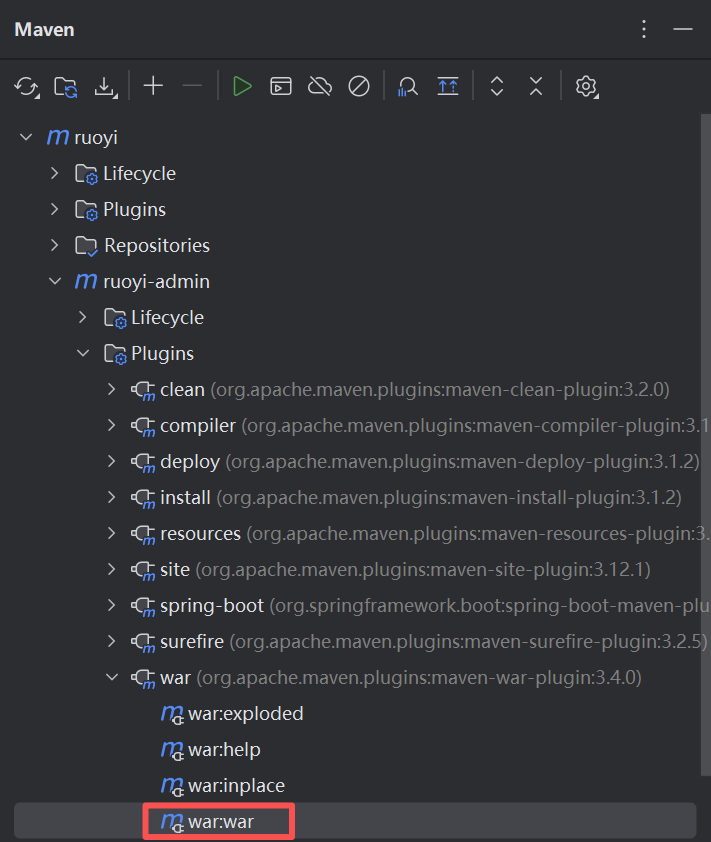
Task: Click the deploy plugin label
Action: (x=190, y=462)
